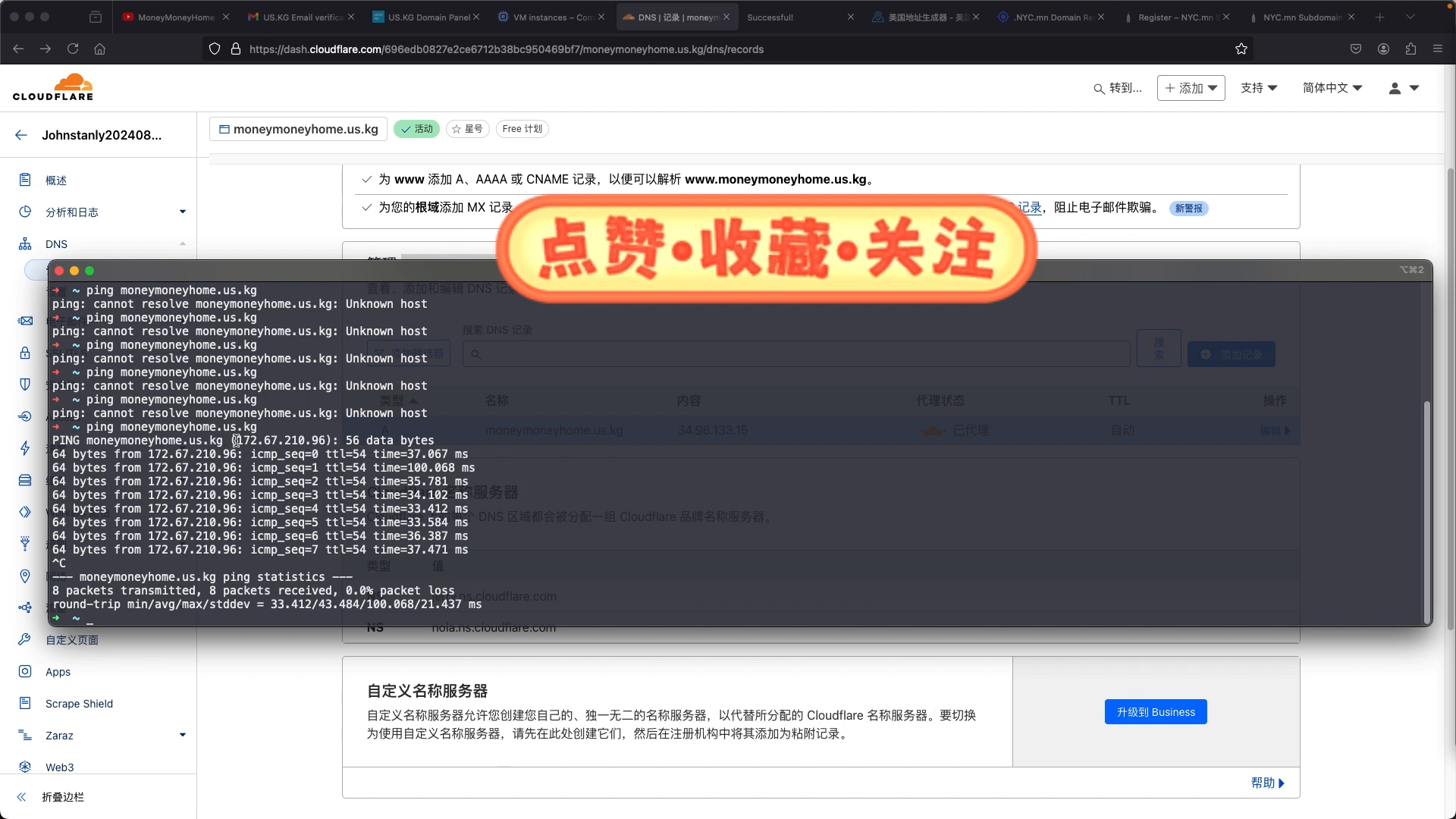Click the Firefox sidebar toggle icon near window controls

(x=96, y=17)
